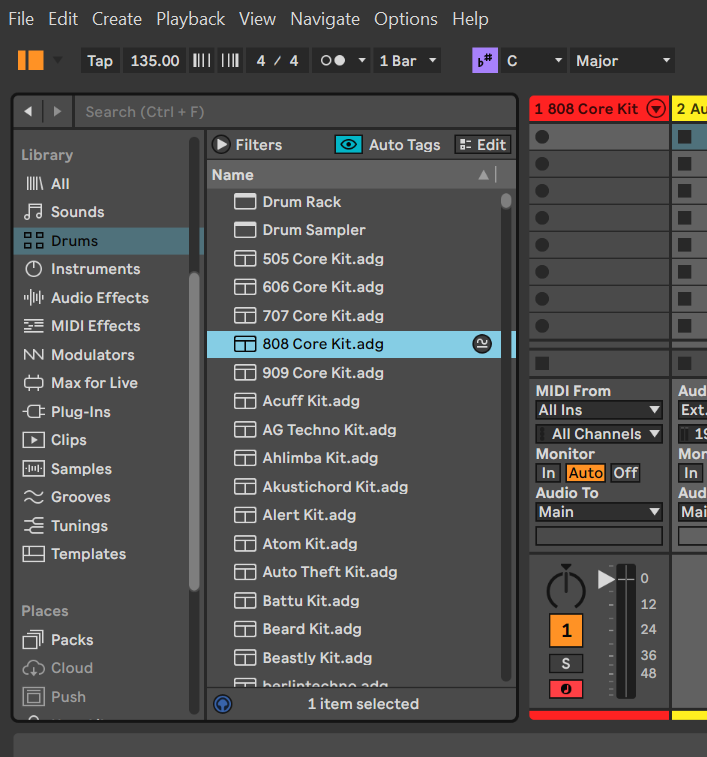The height and width of the screenshot is (757, 707).
Task: Set Monitor to In on track 1
Action: pyautogui.click(x=548, y=473)
